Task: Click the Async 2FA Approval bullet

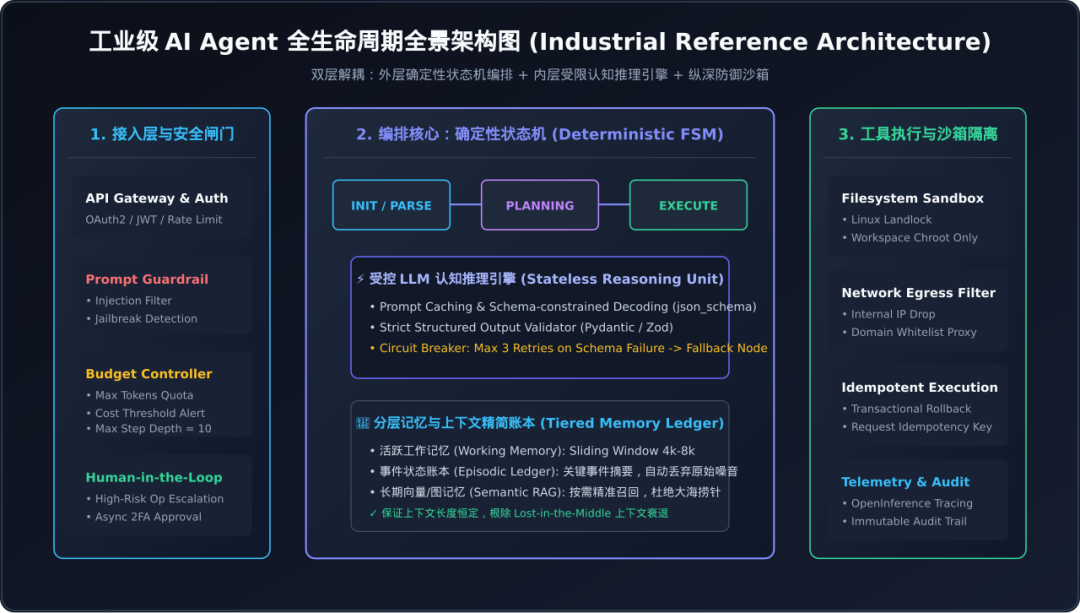Action: (143, 517)
